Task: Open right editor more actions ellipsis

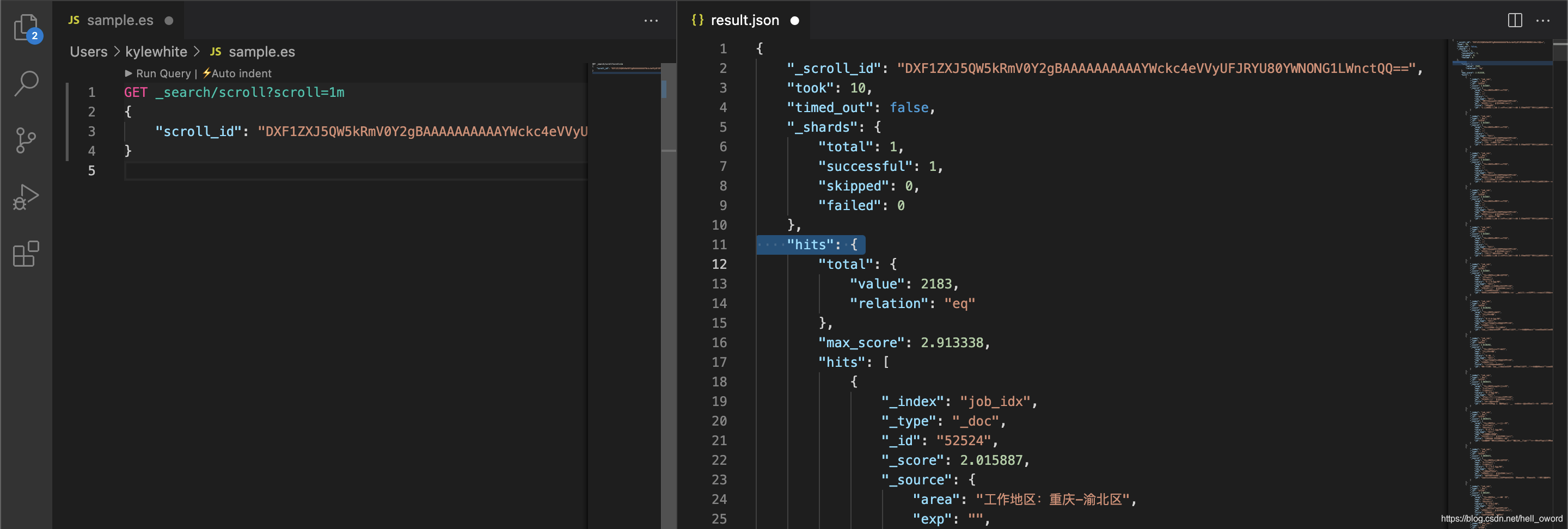Action: [x=1543, y=20]
